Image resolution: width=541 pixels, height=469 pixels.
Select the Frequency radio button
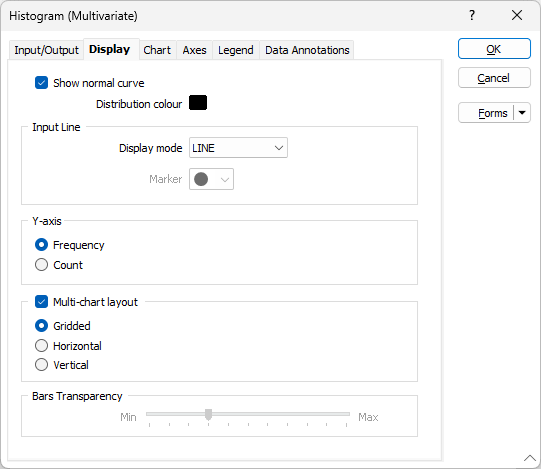click(x=41, y=245)
